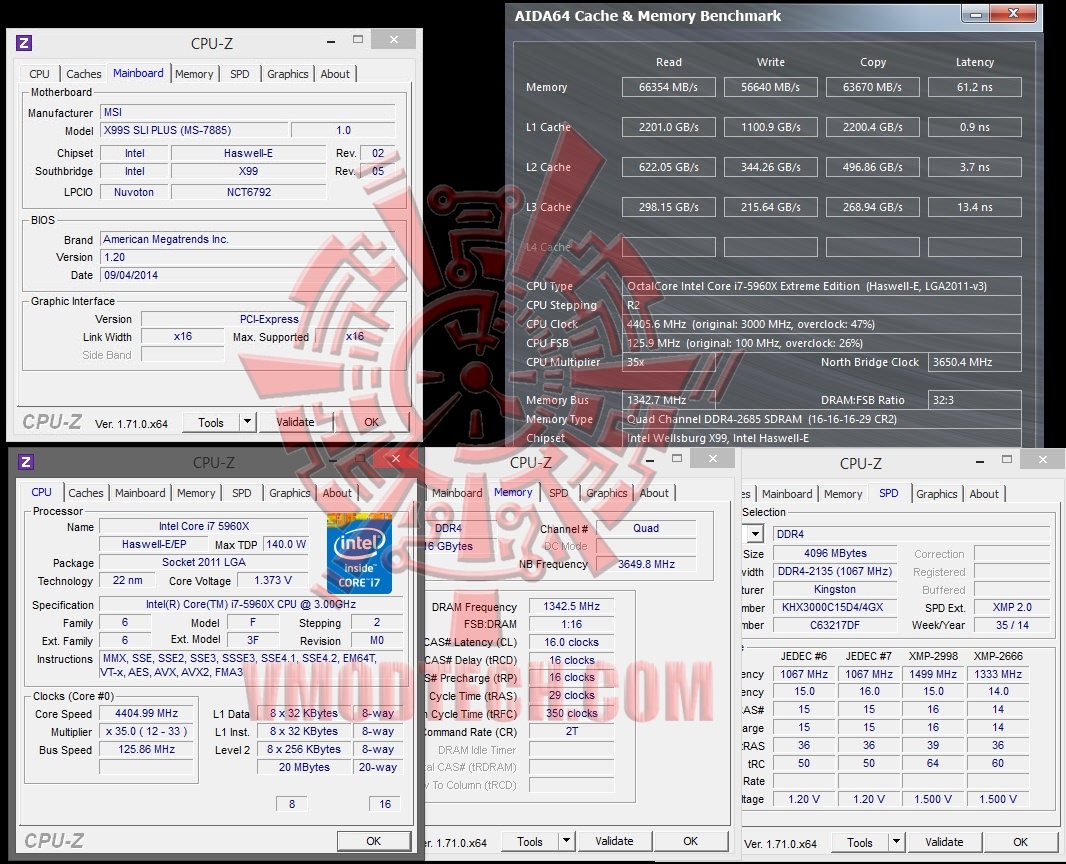Click the XMP-2998 column header
Screen dimensions: 1066x864
[x=933, y=656]
